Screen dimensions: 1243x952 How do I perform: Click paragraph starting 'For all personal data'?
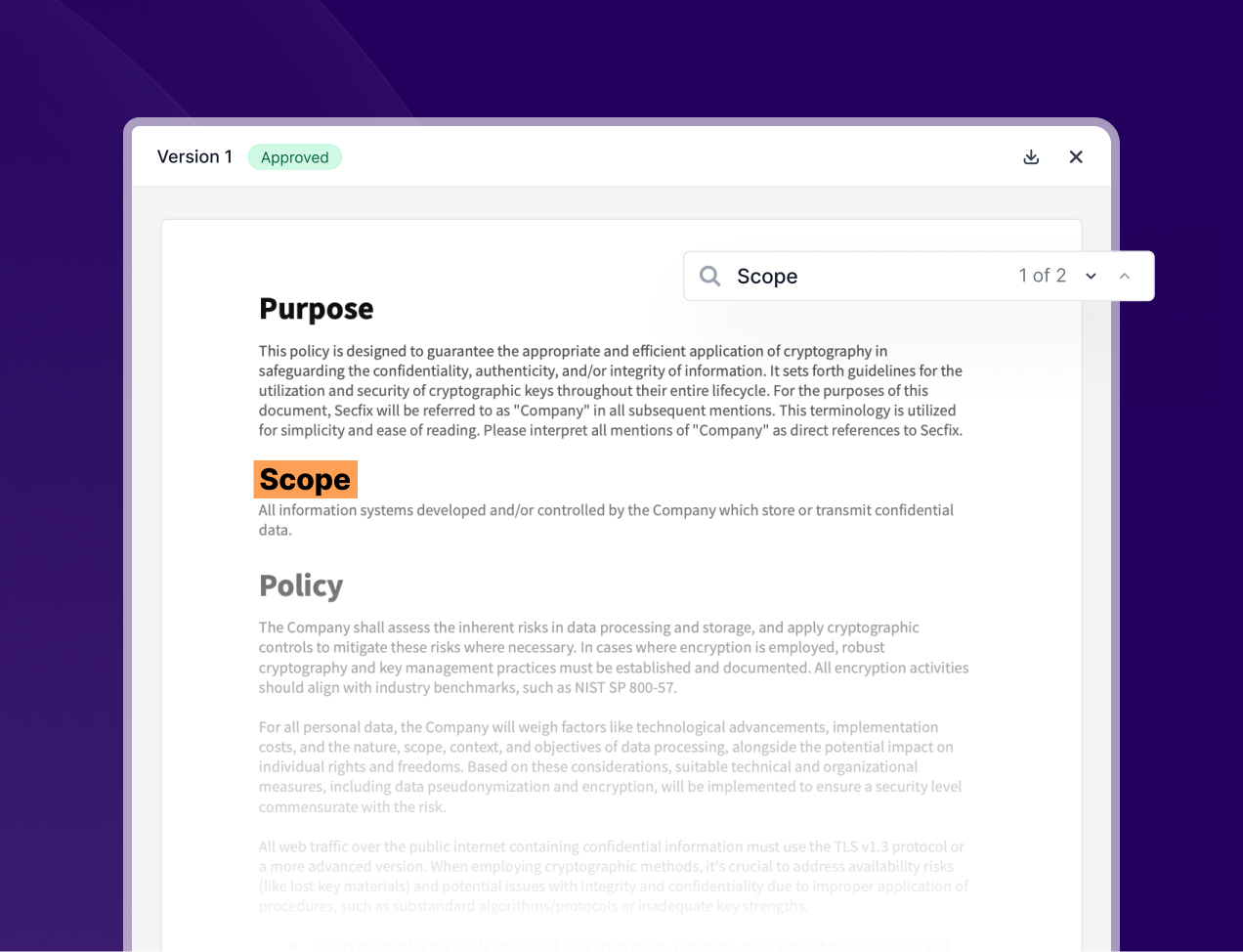click(x=610, y=767)
